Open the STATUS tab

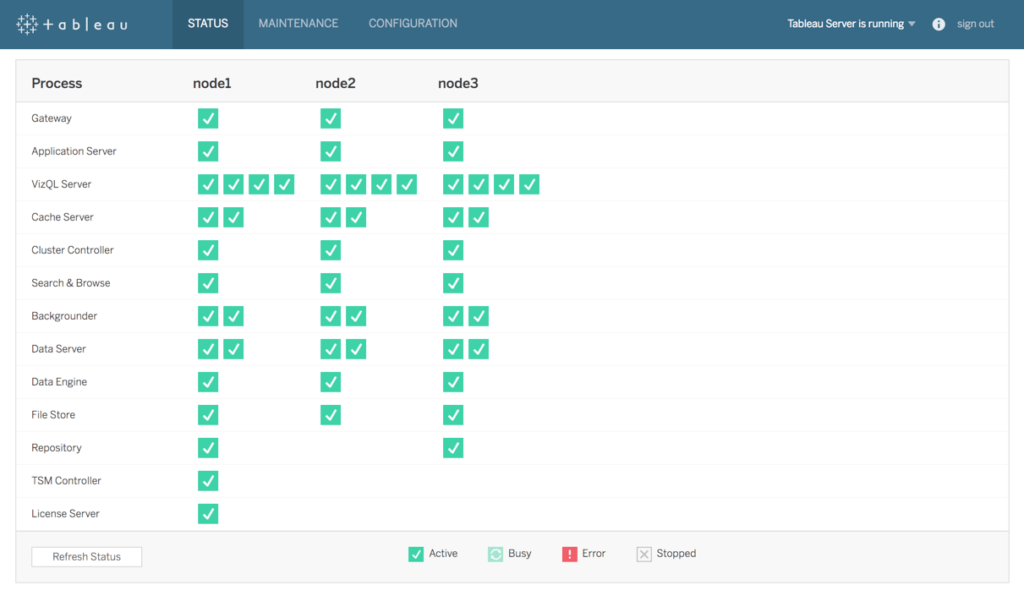208,24
